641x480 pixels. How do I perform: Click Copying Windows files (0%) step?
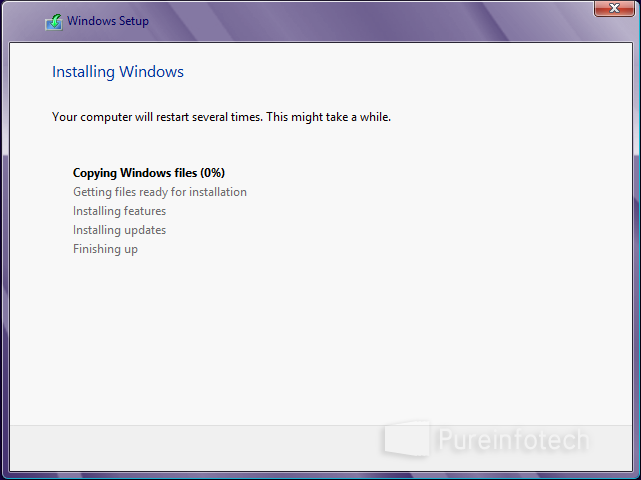point(149,173)
